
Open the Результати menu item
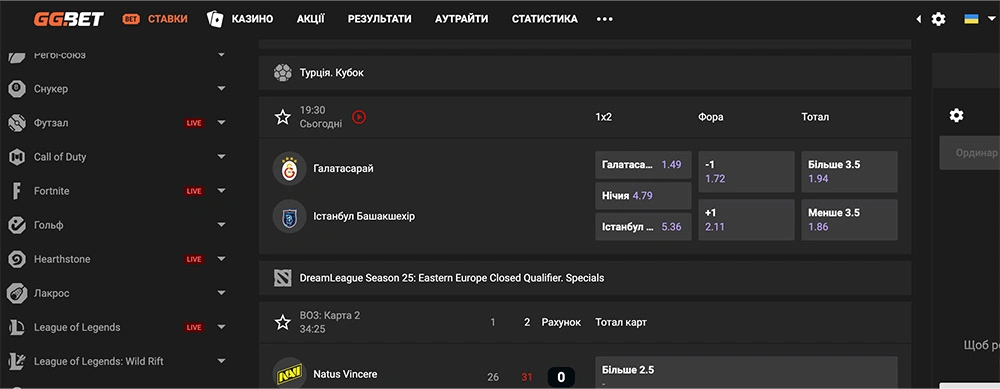[x=379, y=19]
